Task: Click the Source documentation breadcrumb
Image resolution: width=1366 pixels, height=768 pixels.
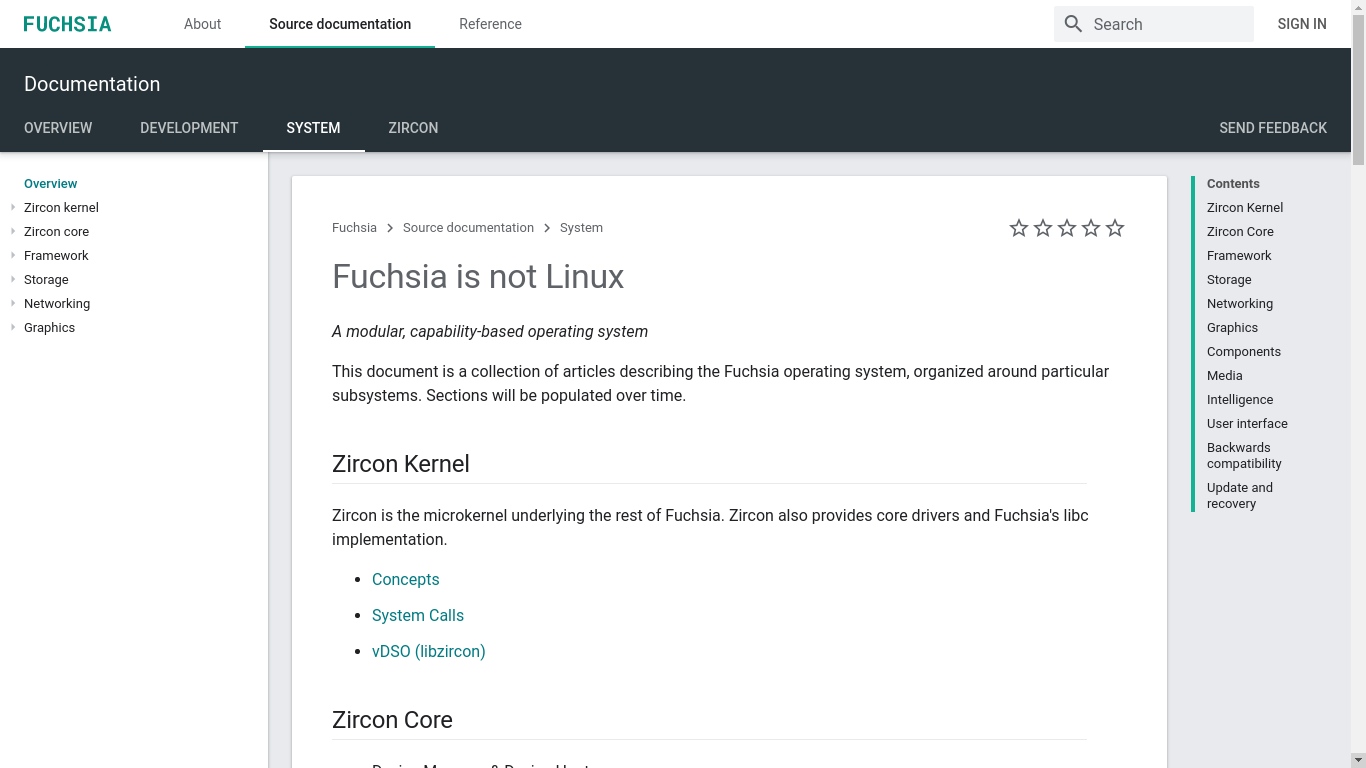Action: [x=468, y=228]
